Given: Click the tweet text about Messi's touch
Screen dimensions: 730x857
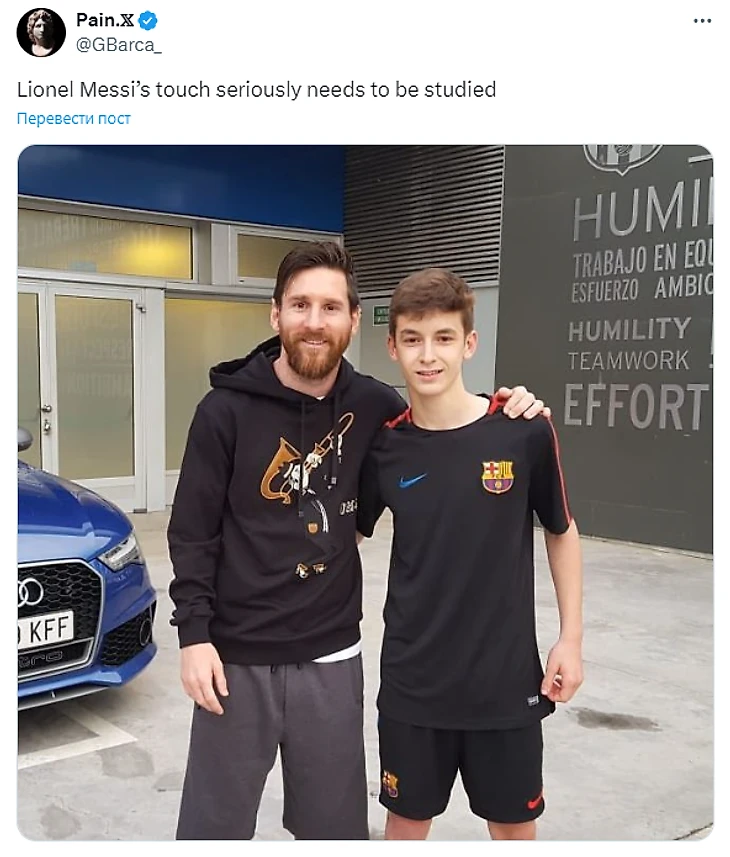Looking at the screenshot, I should pyautogui.click(x=256, y=90).
